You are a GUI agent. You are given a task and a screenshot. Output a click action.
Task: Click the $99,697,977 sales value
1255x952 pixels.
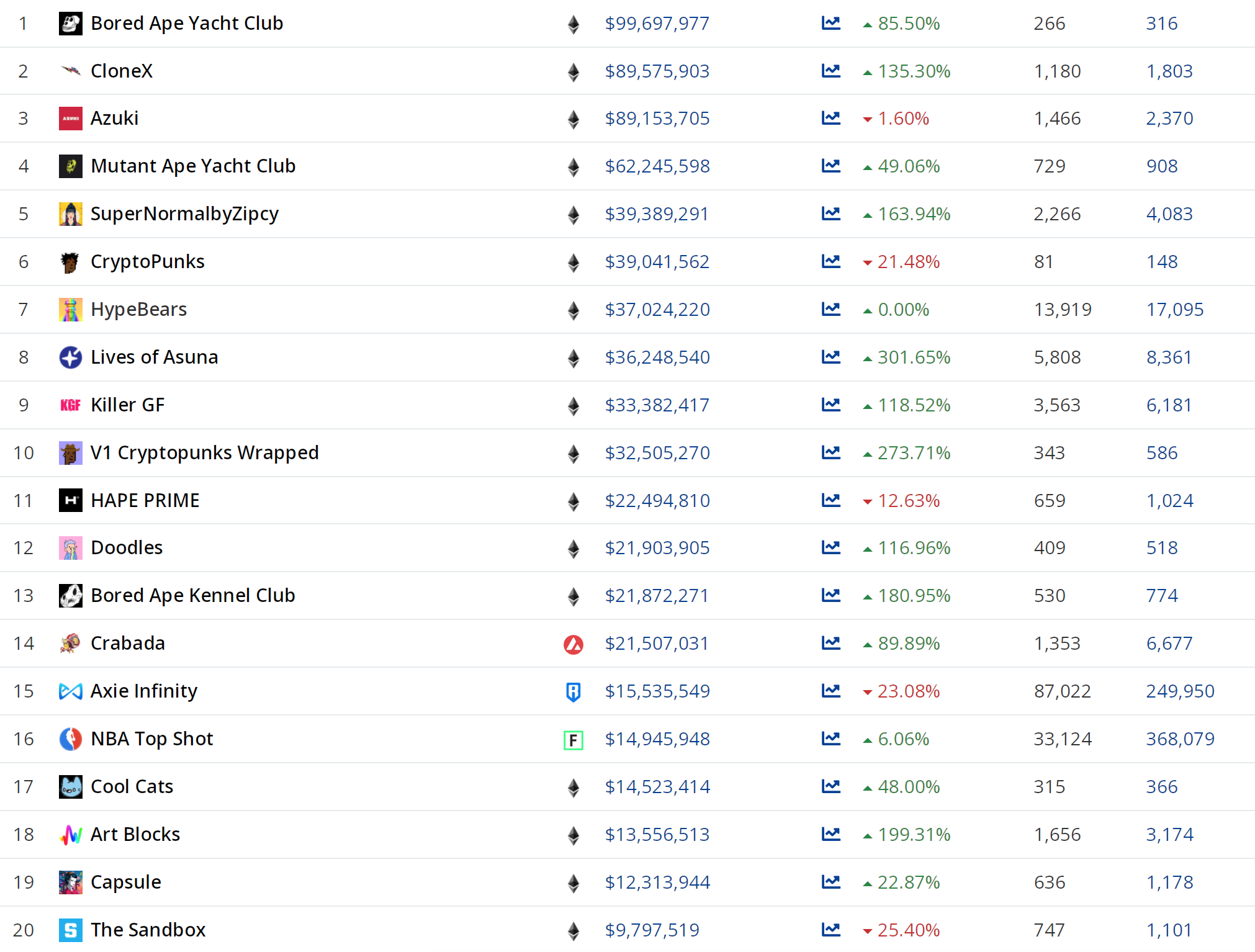coord(657,24)
